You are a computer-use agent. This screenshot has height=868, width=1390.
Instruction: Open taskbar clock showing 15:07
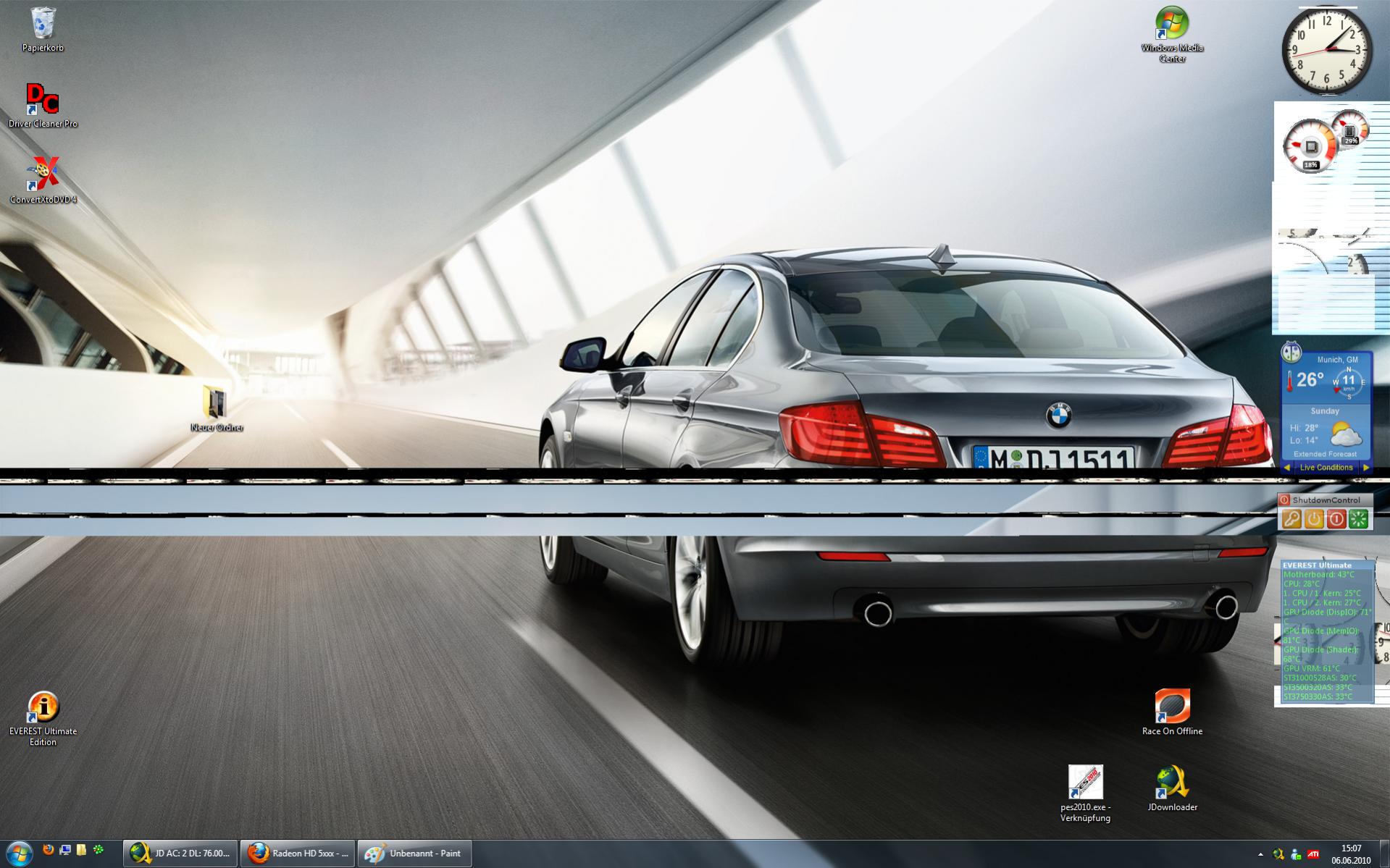pos(1351,854)
